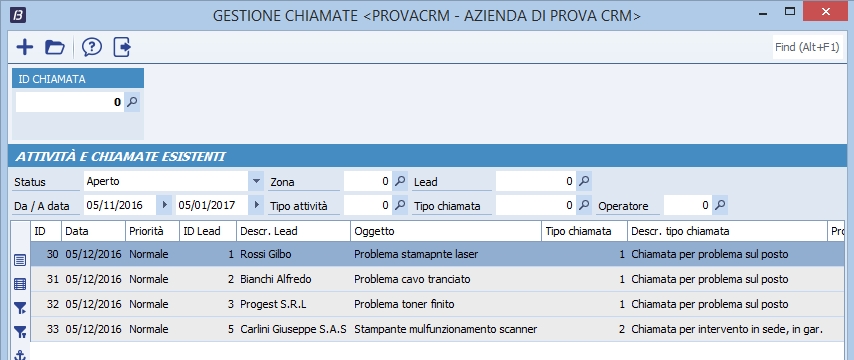Click the Tipo attività lookup magnifier
The image size is (854, 360).
click(400, 205)
